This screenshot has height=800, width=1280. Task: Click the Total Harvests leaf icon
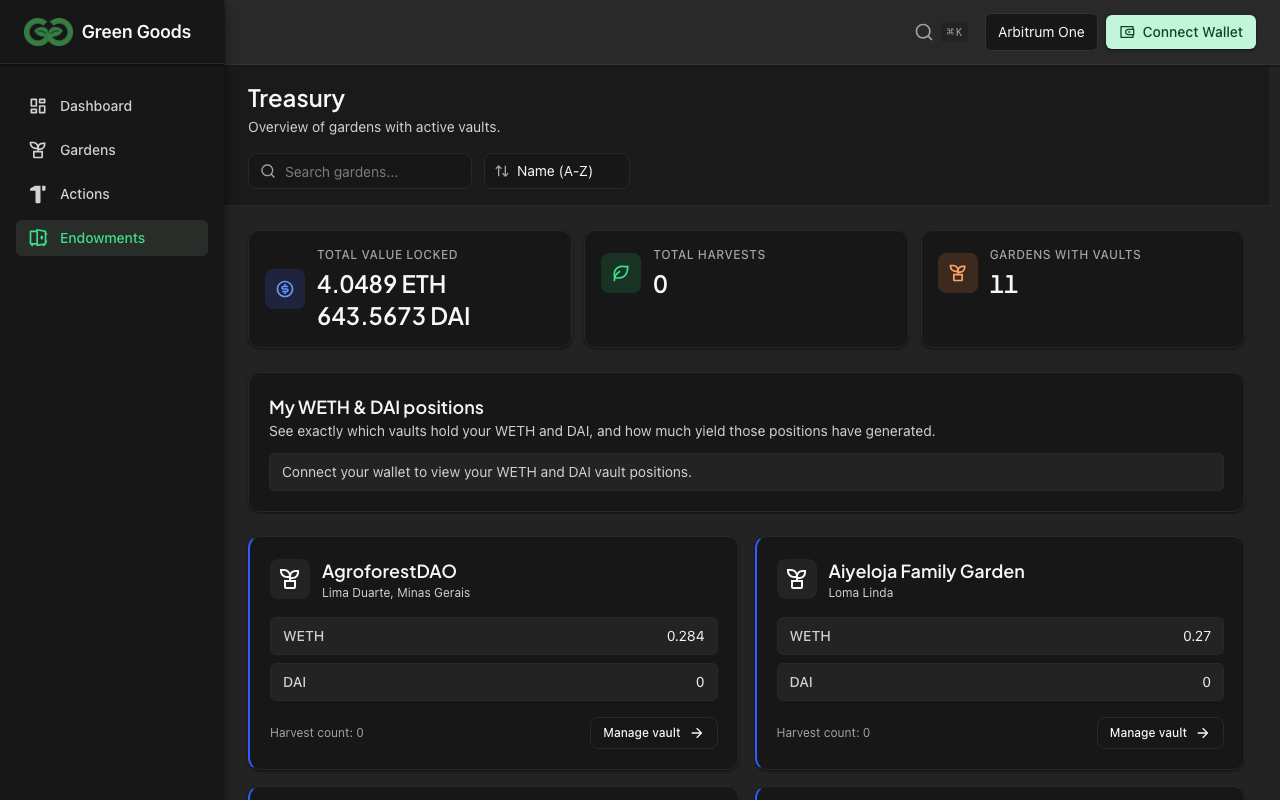tap(621, 273)
